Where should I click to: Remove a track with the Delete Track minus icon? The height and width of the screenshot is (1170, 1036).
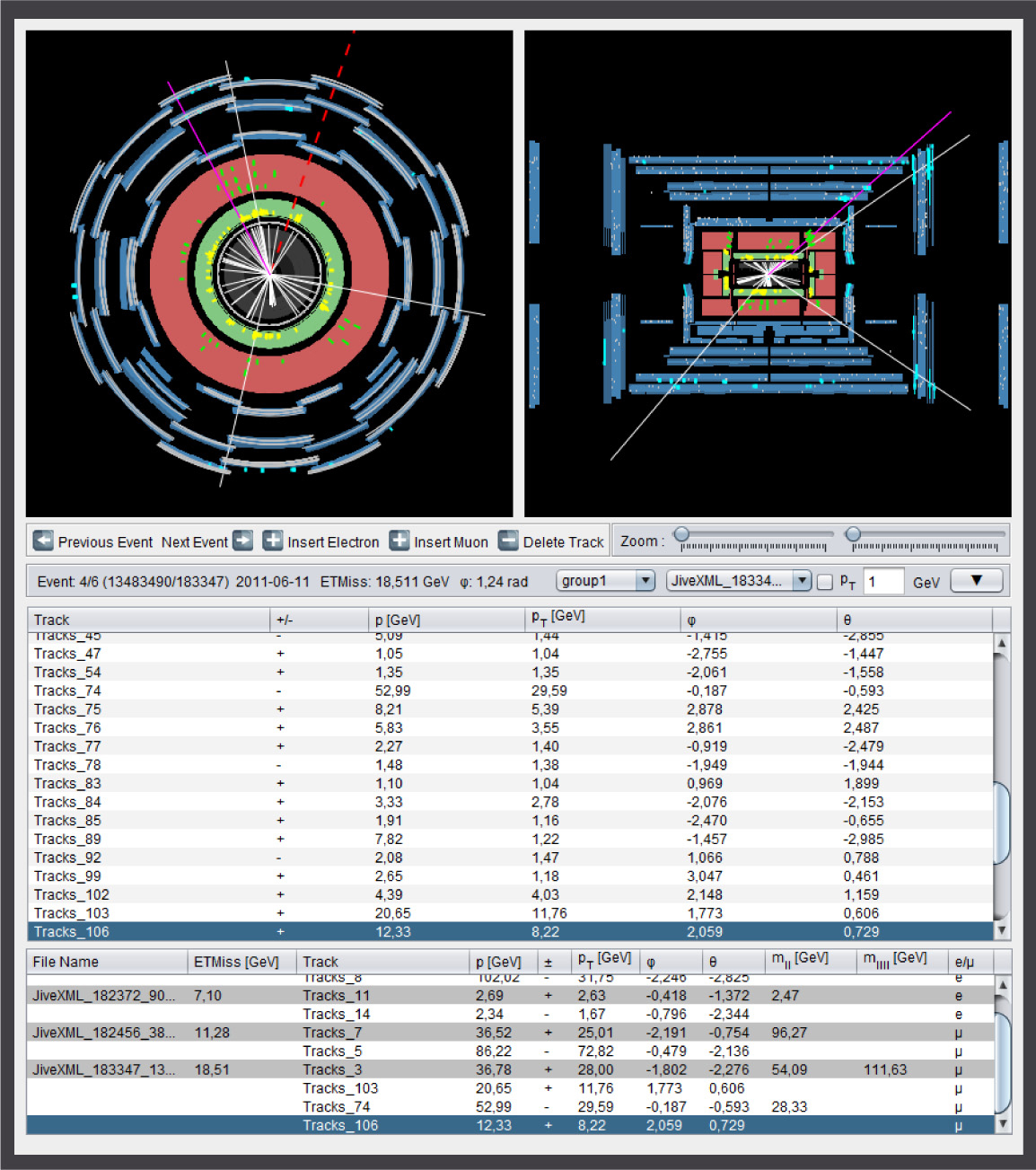tap(507, 541)
